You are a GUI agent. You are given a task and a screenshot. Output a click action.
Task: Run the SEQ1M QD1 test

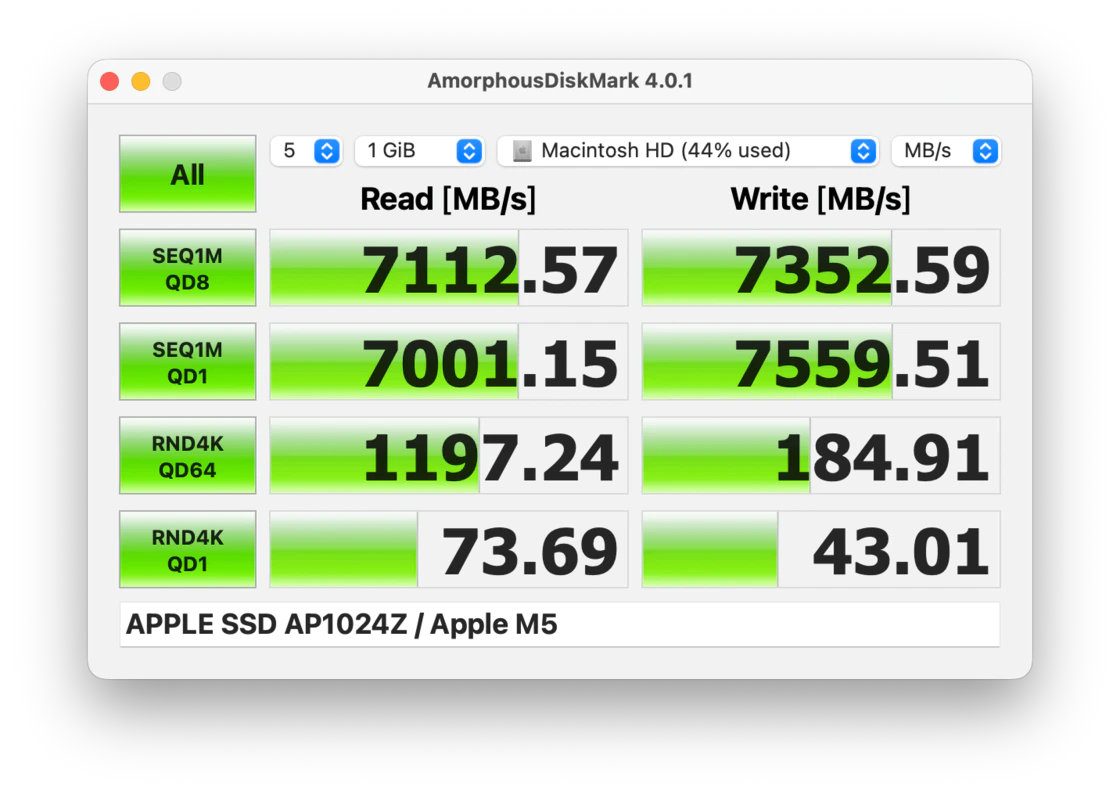click(x=187, y=362)
